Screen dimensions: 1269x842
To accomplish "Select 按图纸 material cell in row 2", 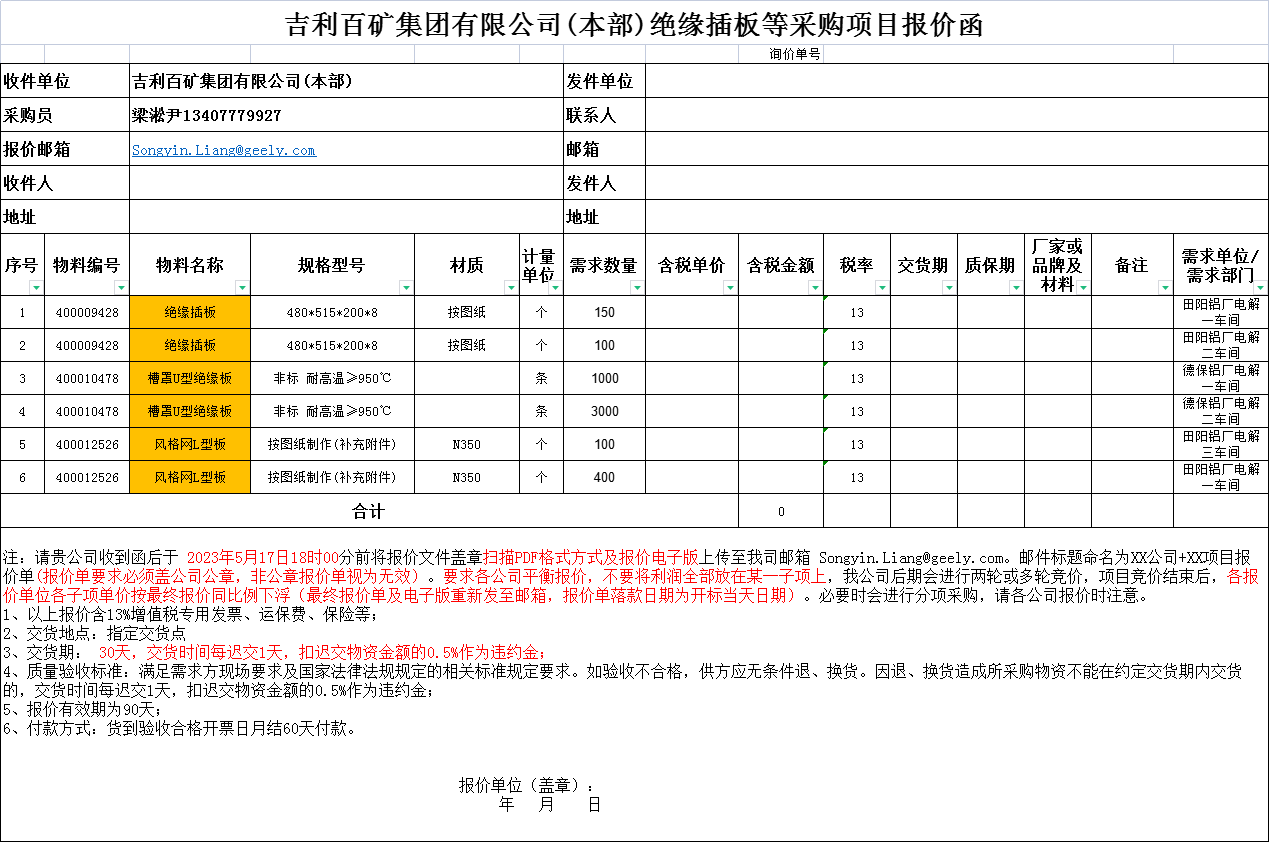I will point(467,345).
